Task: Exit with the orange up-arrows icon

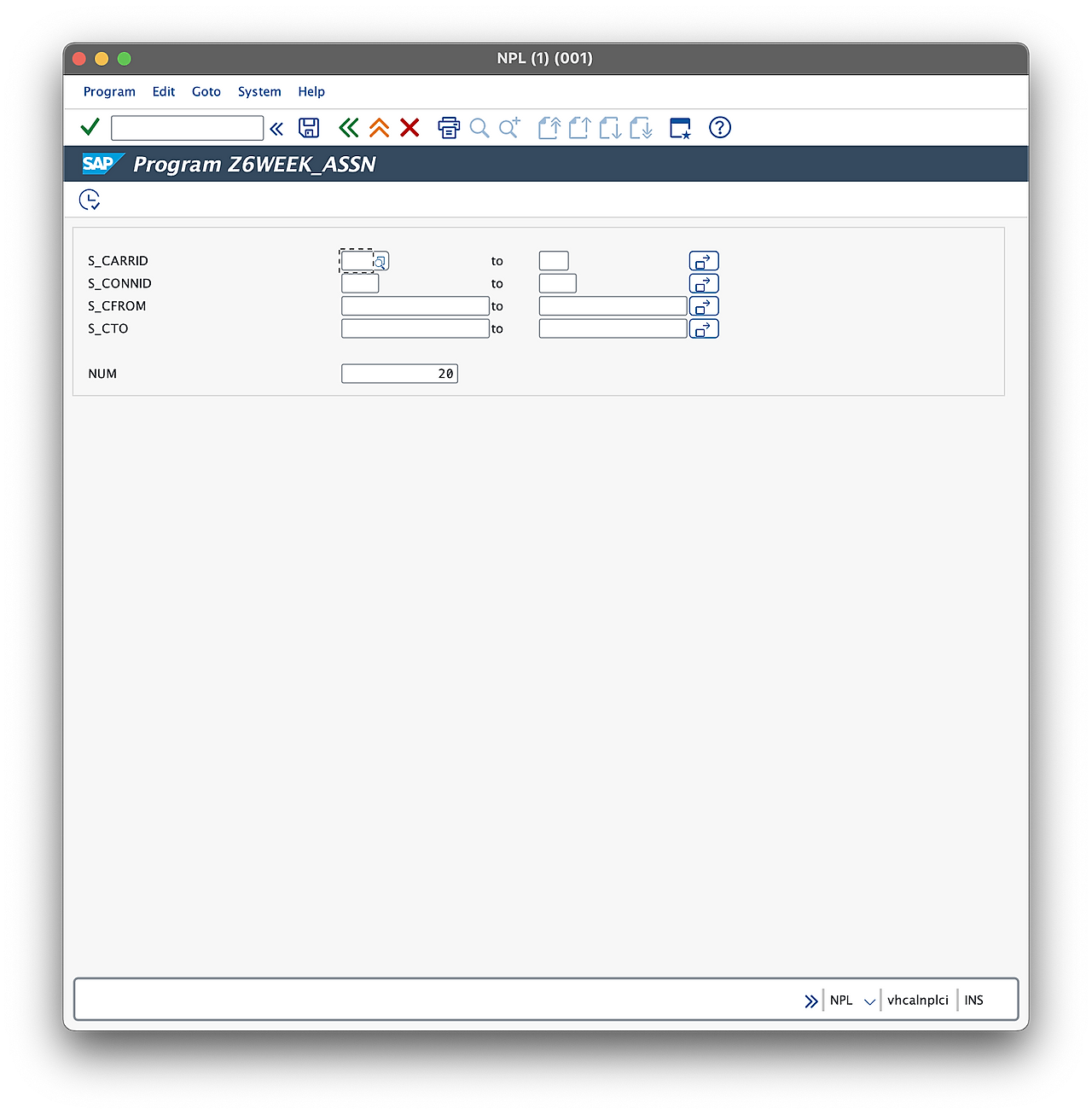Action: 380,128
